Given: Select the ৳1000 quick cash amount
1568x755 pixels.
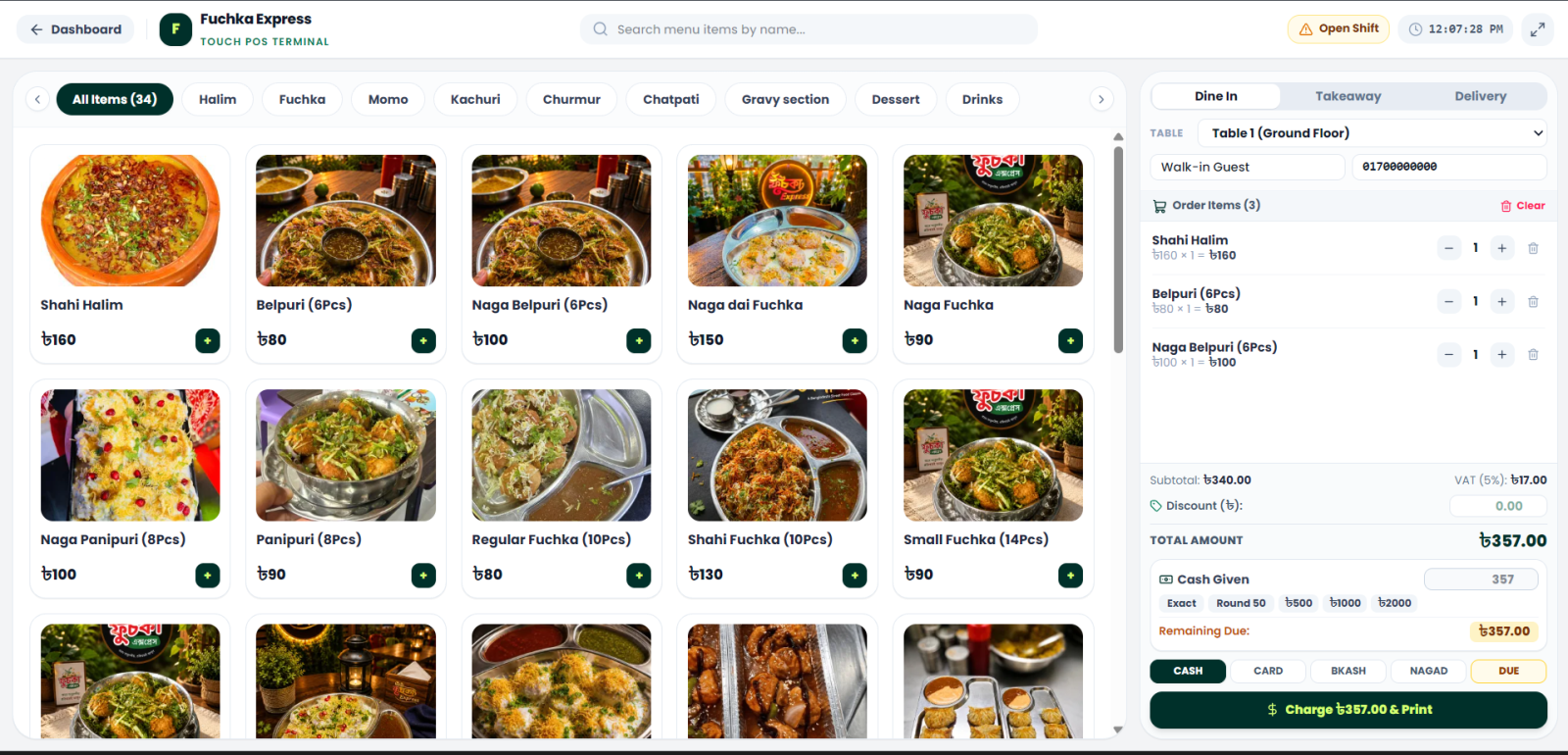Looking at the screenshot, I should [x=1346, y=604].
